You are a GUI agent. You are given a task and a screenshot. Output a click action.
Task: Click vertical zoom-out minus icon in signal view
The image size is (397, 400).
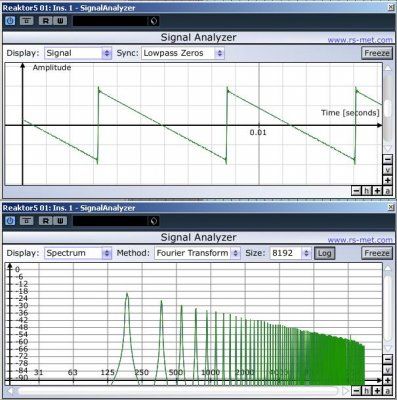click(387, 159)
